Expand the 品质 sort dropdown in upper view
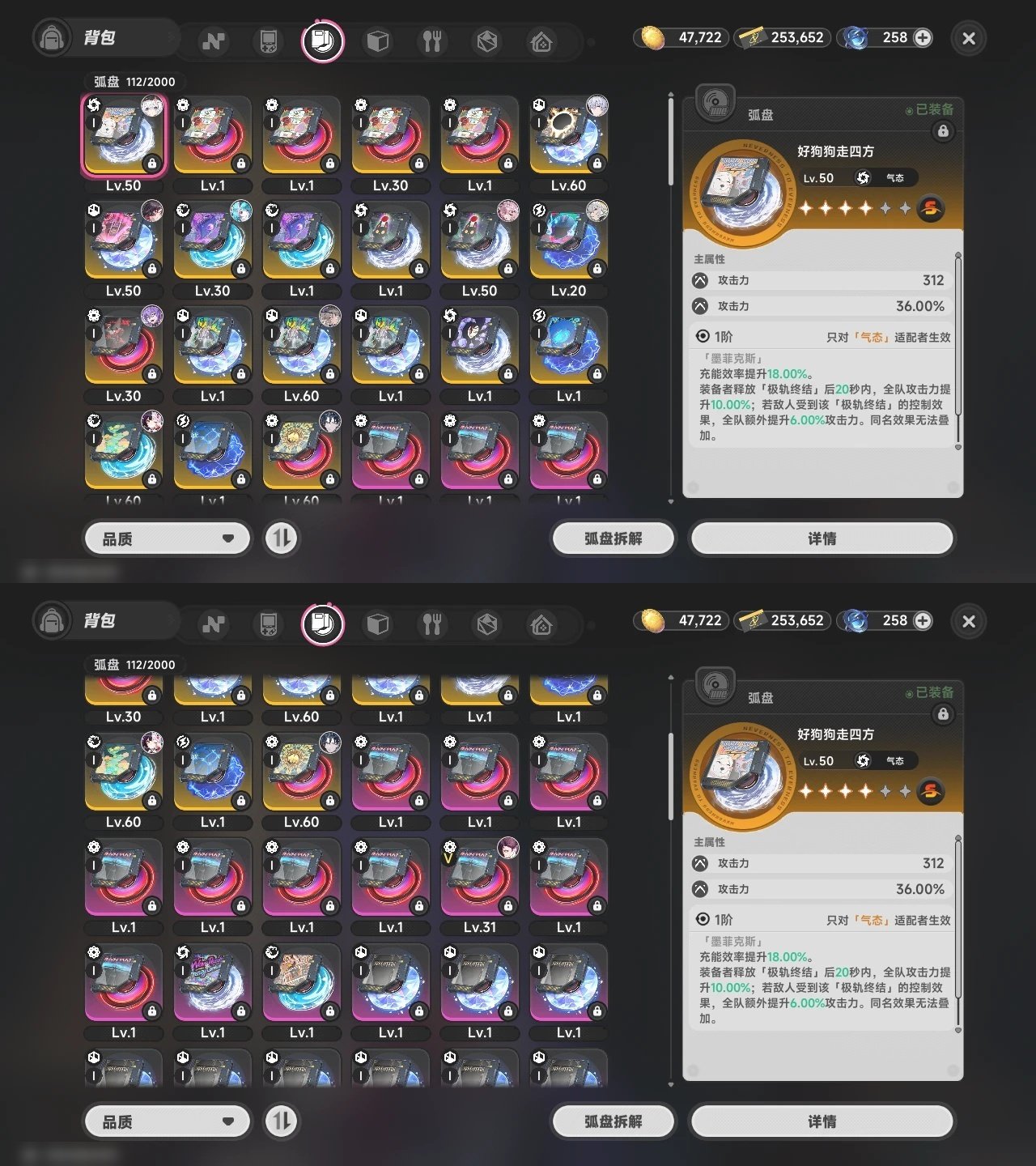 click(168, 538)
